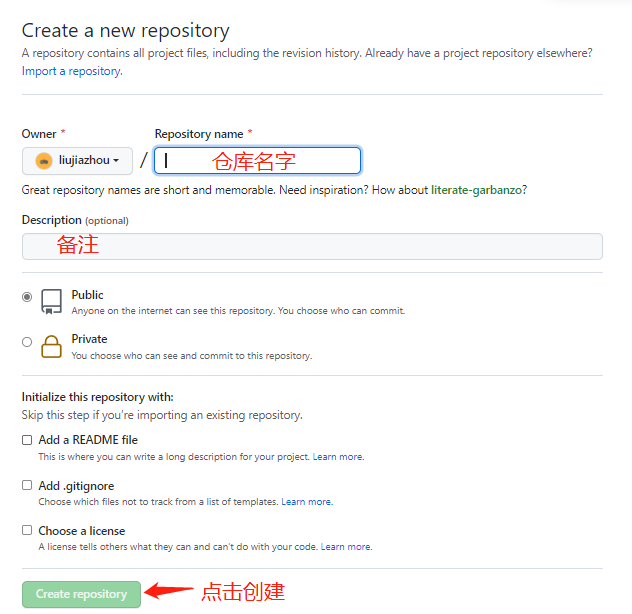Click the Public repository book icon
The width and height of the screenshot is (632, 614).
51,301
